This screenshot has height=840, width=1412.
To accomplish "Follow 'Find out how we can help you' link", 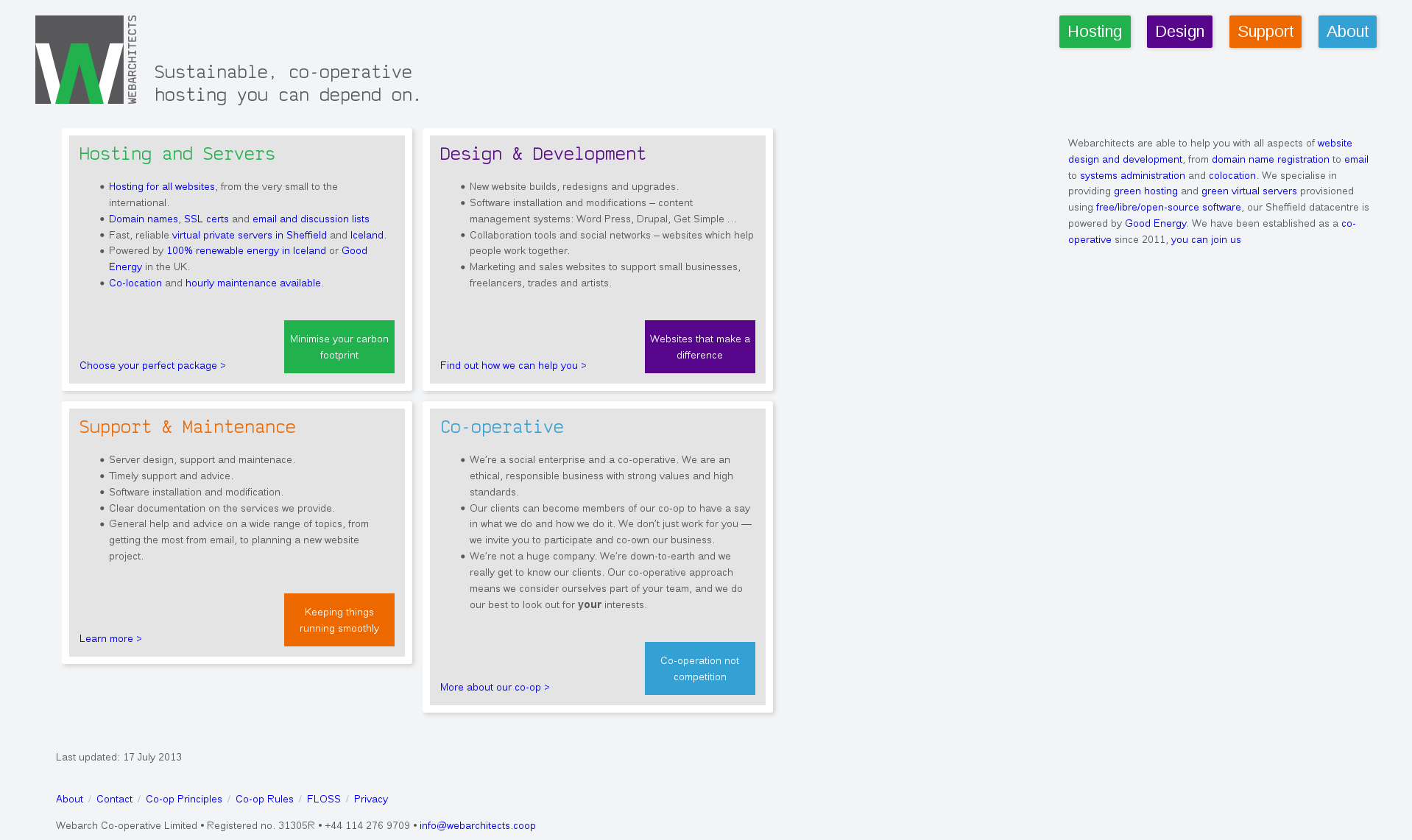I will (513, 366).
